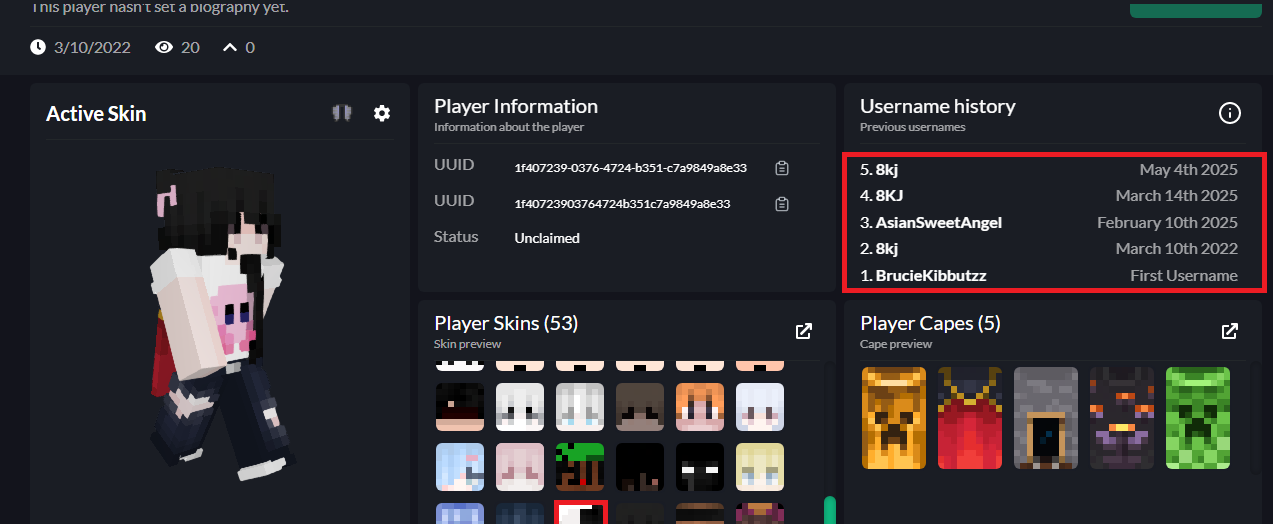Select the green creeper cape
1273x524 pixels.
click(1198, 418)
